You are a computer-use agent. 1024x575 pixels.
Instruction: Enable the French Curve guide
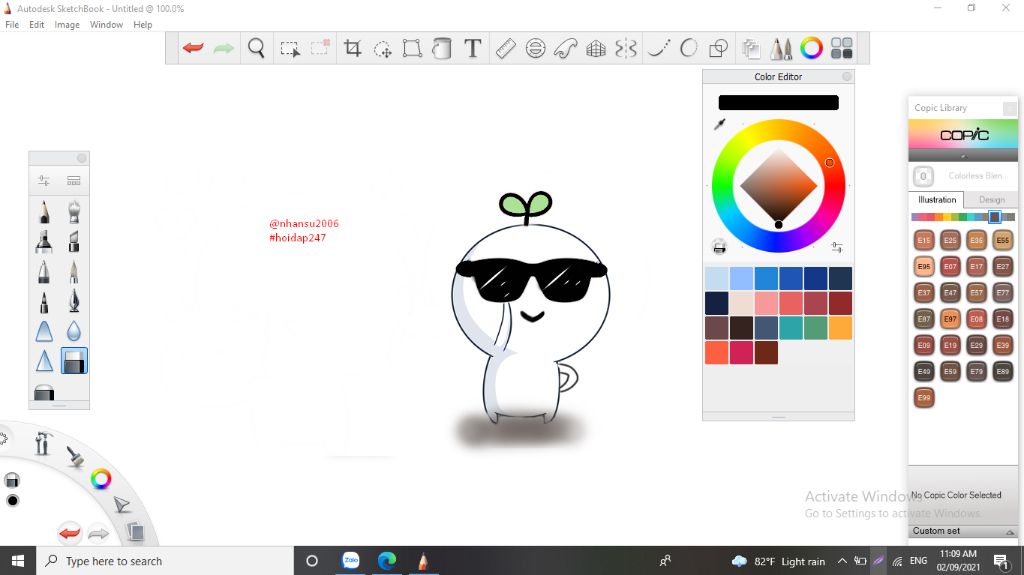(x=566, y=48)
